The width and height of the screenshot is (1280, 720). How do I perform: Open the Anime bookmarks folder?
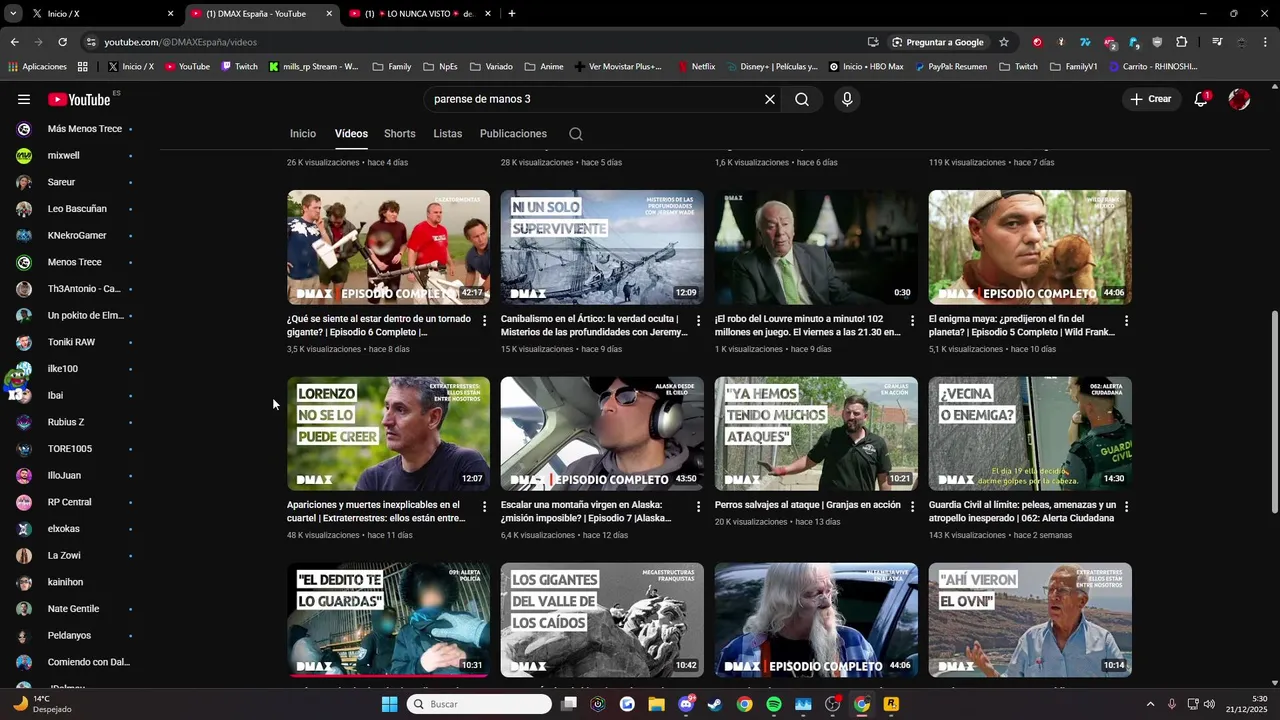click(543, 67)
